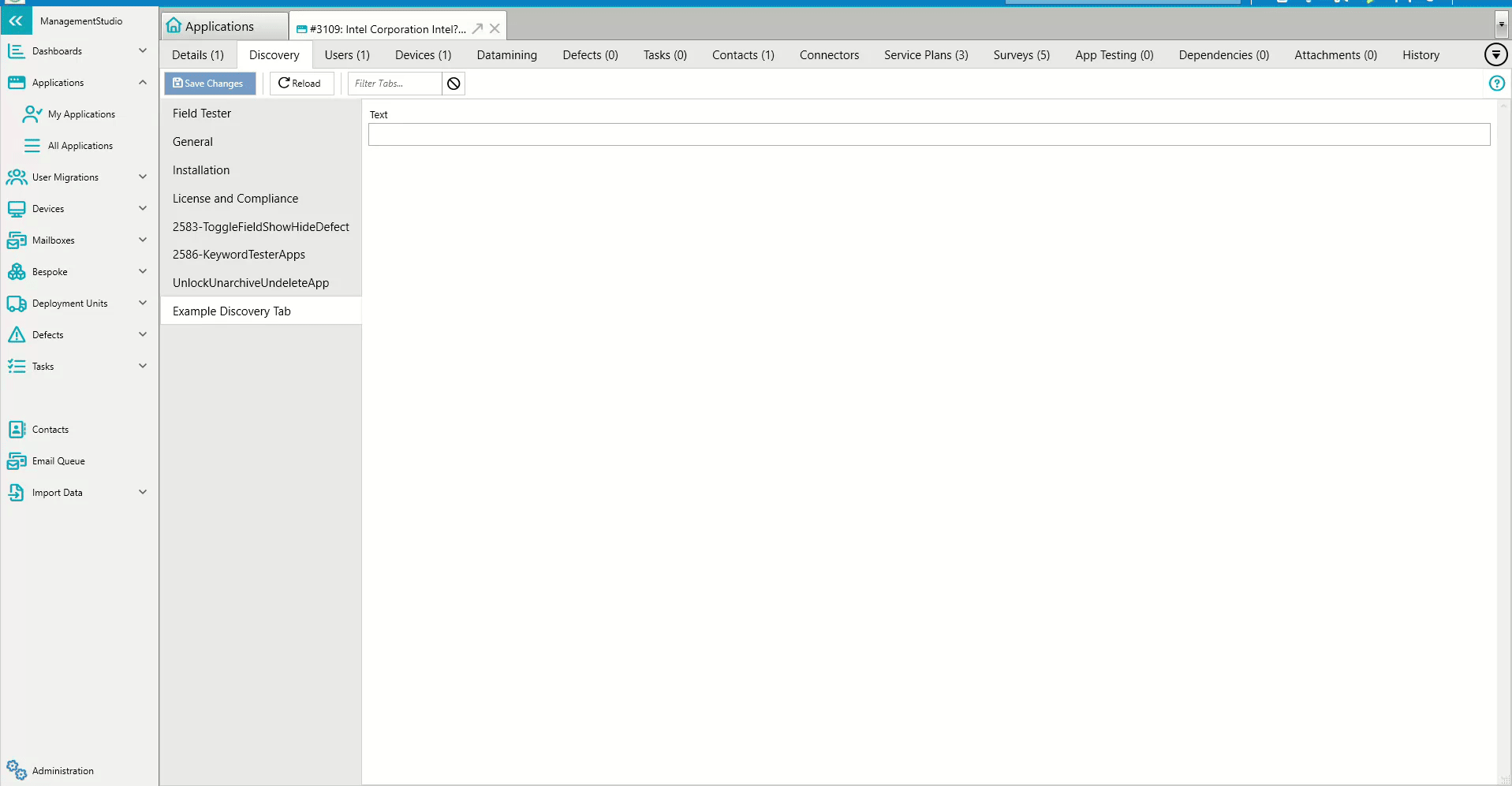
Task: Expand the User Migrations chevron
Action: click(143, 177)
